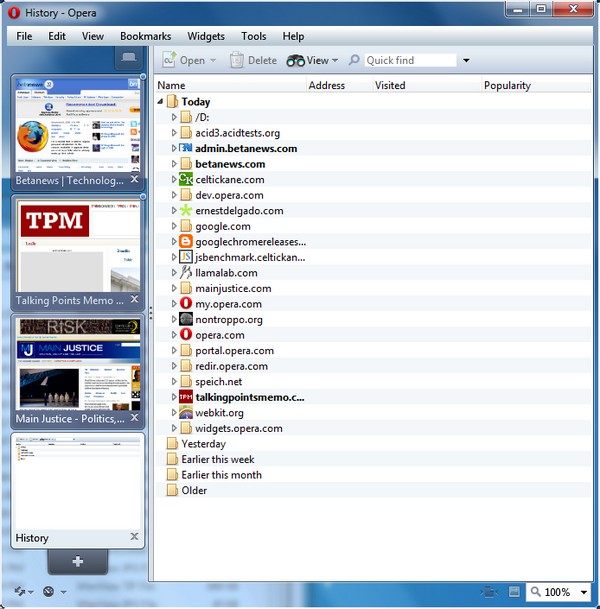Viewport: 600px width, 609px height.
Task: Click the Blogger icon for googlechromereleases
Action: point(186,242)
